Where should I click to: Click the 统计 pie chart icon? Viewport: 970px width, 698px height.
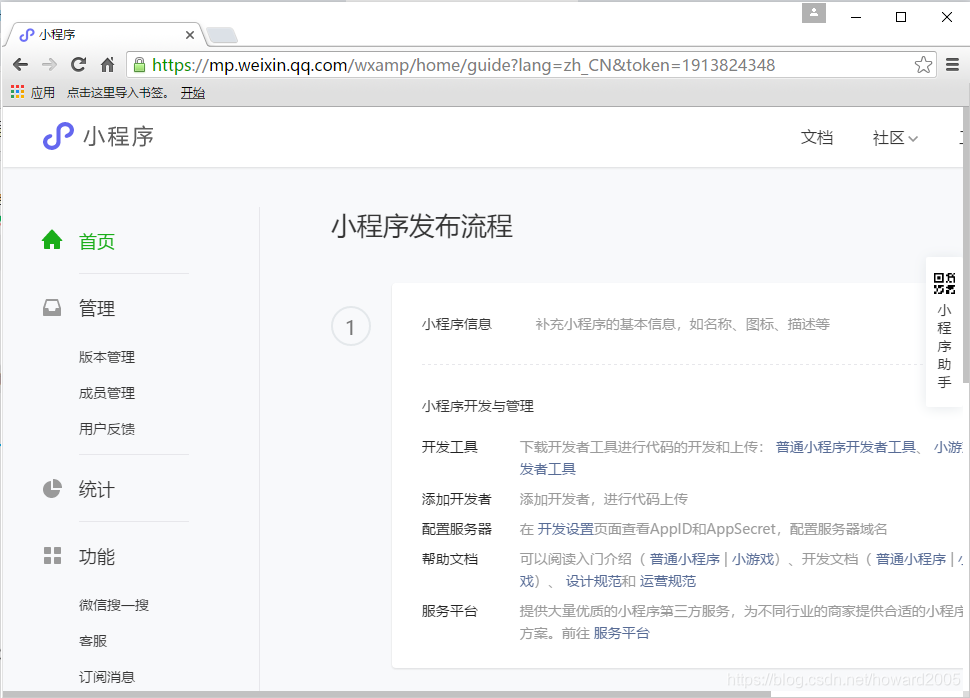[x=51, y=489]
